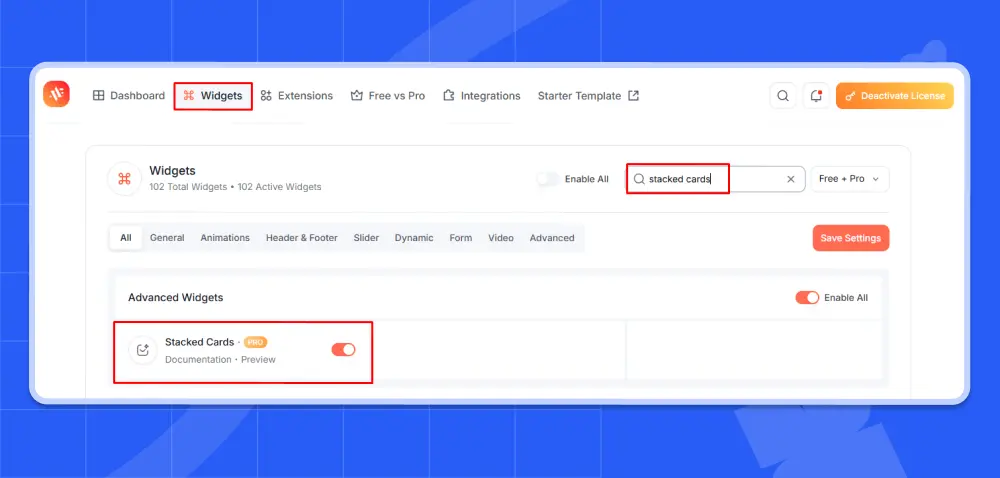Click the orange plugin logo icon
This screenshot has width=1000, height=478.
point(56,94)
